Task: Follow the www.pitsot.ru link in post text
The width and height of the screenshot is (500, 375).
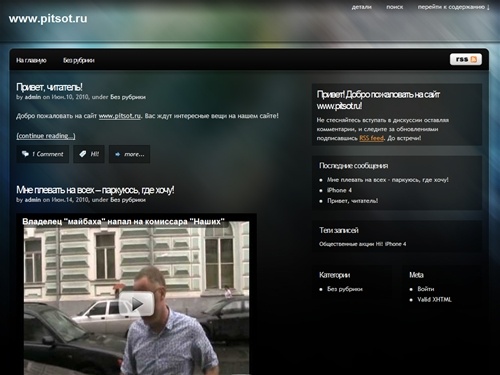Action: (x=120, y=116)
